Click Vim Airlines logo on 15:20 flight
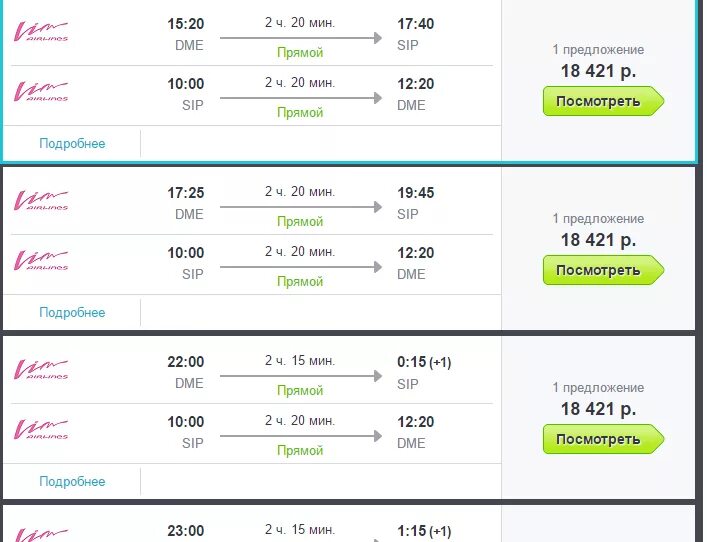707x542 pixels. coord(41,32)
